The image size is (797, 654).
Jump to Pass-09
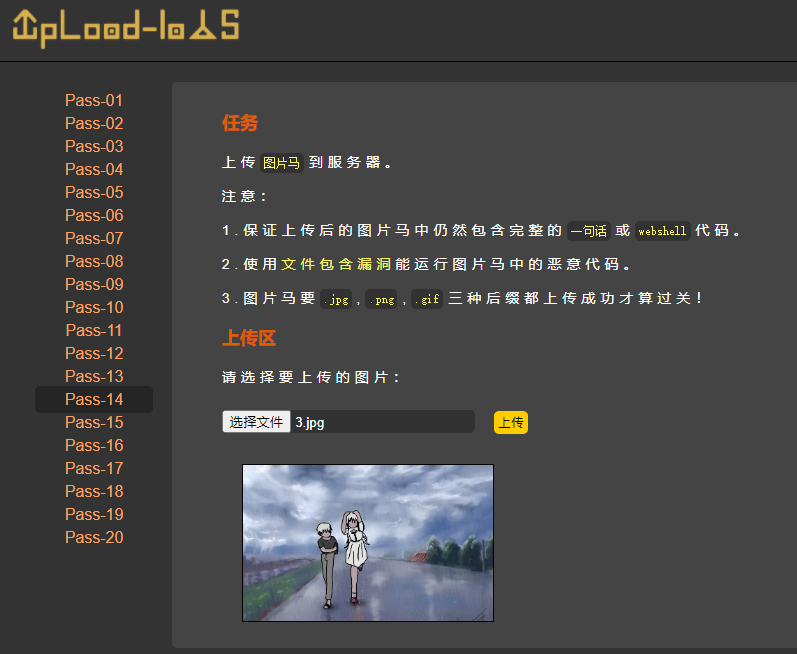pyautogui.click(x=94, y=284)
